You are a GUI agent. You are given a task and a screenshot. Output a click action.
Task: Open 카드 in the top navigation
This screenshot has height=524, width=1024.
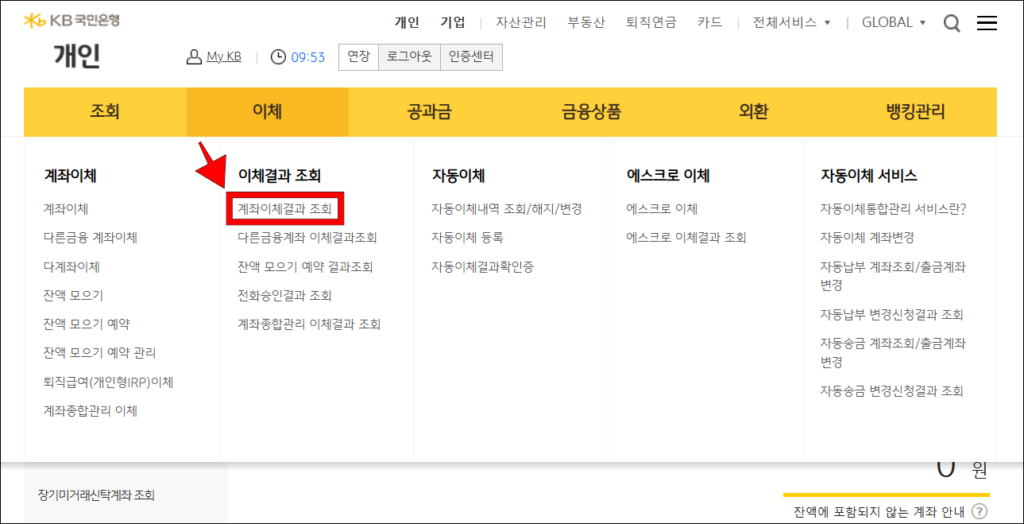pyautogui.click(x=710, y=22)
